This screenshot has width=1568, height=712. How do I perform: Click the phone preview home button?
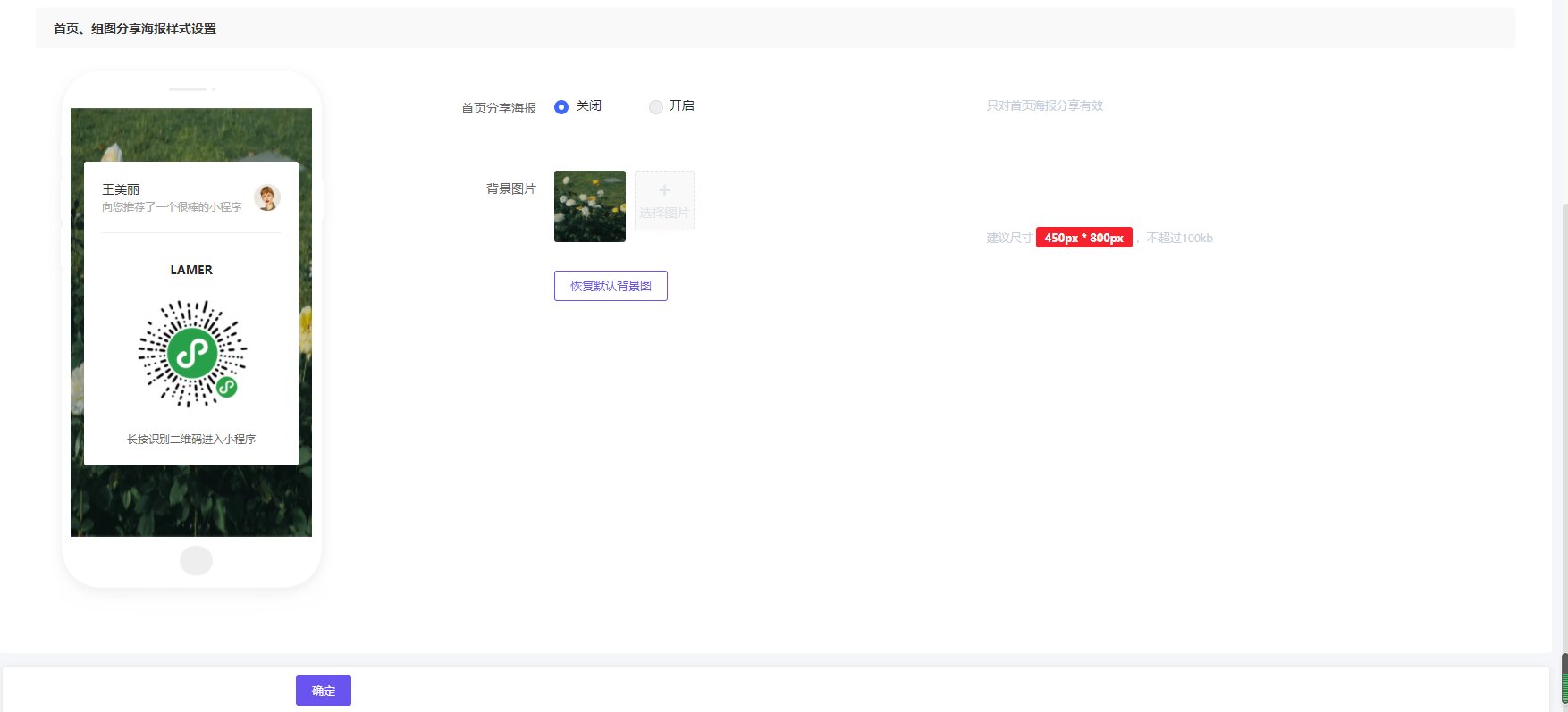click(196, 561)
